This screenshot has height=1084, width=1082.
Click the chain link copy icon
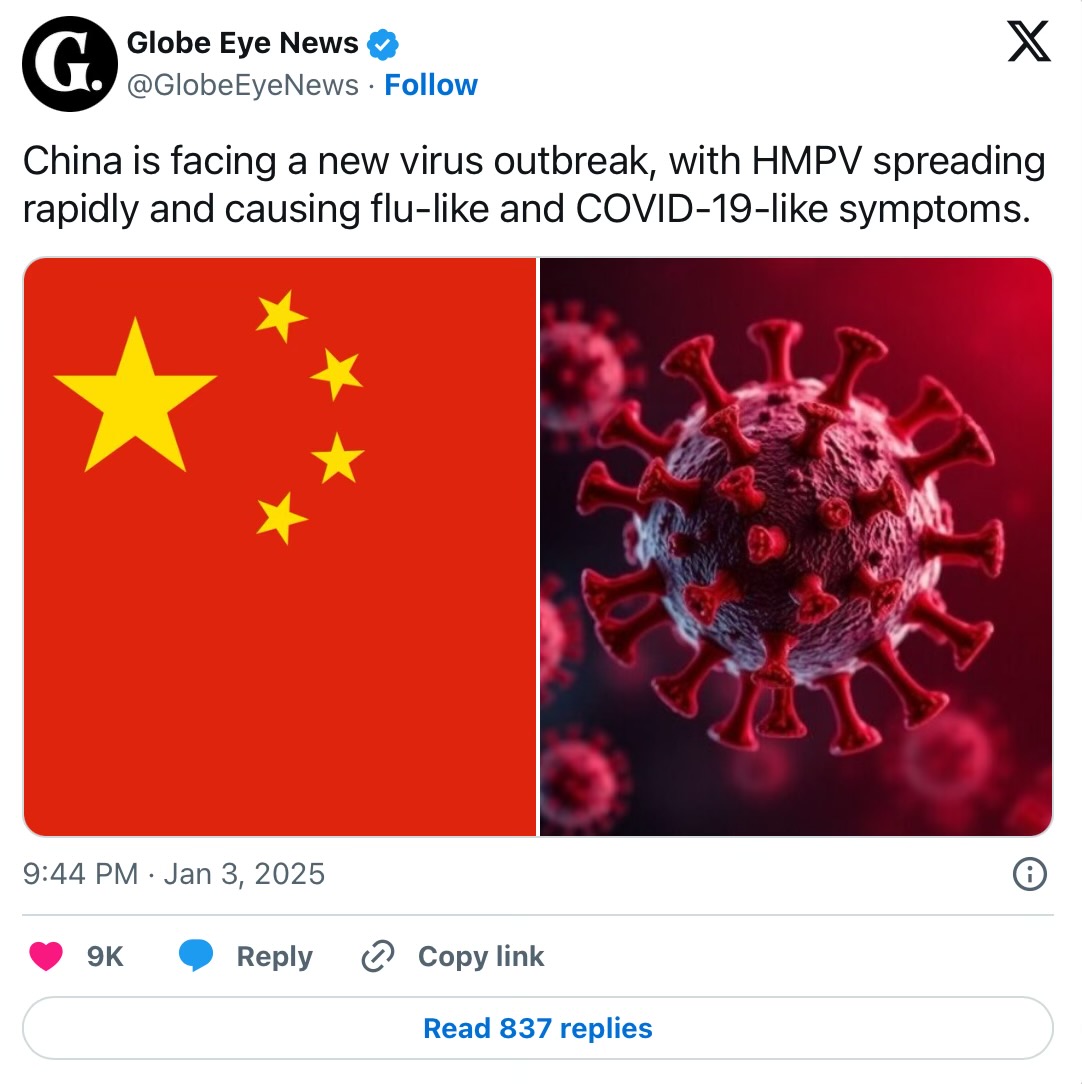(378, 956)
